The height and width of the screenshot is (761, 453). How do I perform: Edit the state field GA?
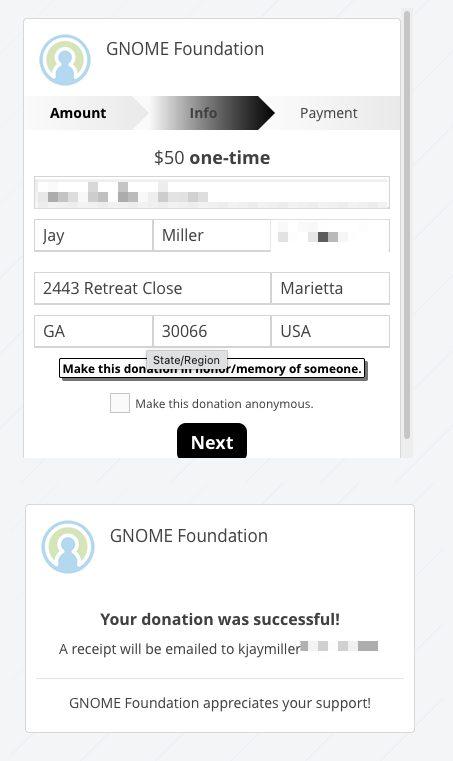coord(93,331)
